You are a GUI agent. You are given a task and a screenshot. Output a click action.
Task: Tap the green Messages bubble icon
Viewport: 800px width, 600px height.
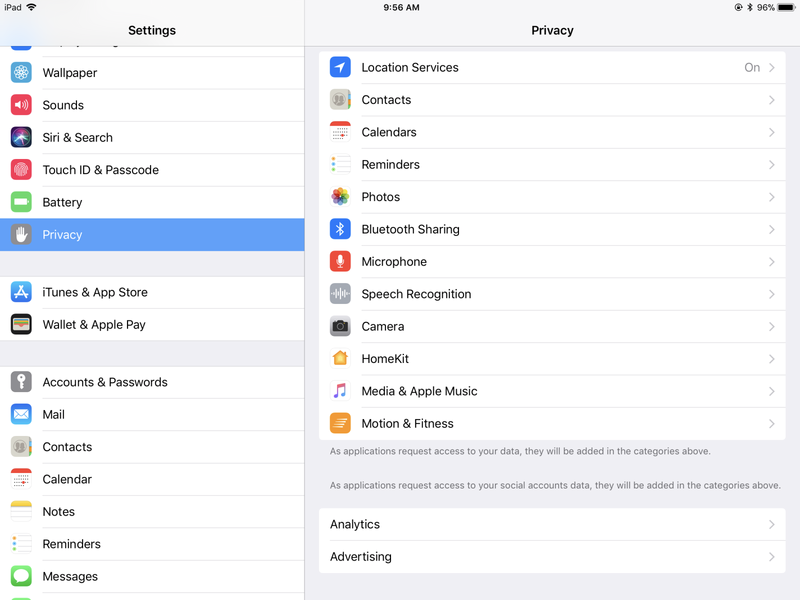click(x=21, y=577)
